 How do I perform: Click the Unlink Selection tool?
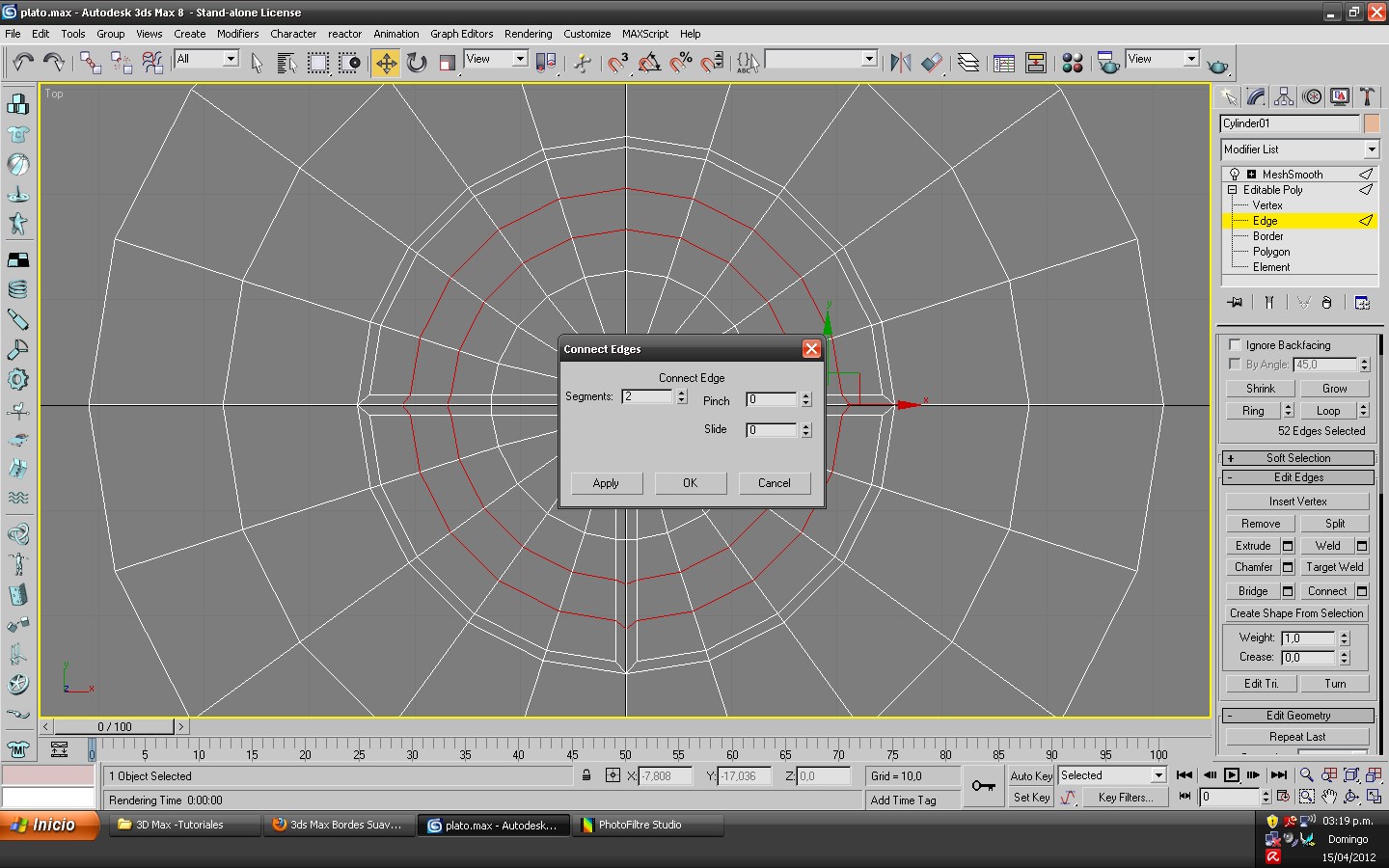tap(122, 63)
